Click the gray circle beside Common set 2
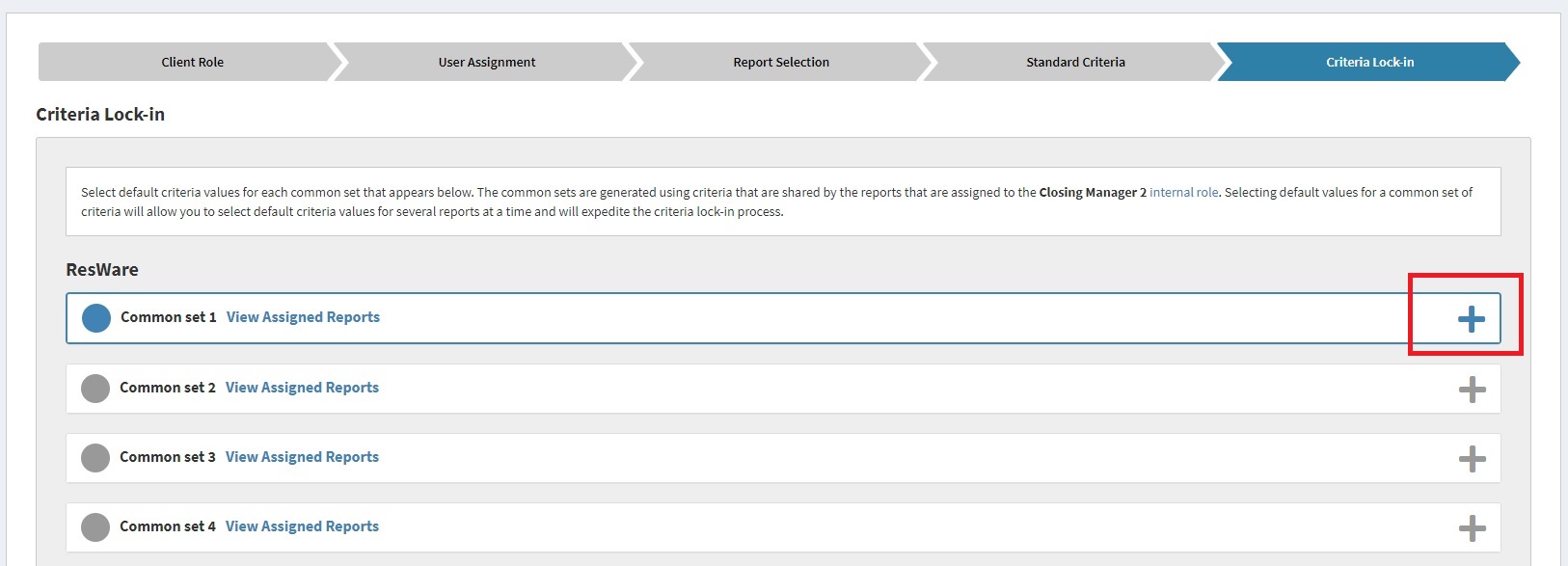This screenshot has width=1568, height=566. [95, 389]
